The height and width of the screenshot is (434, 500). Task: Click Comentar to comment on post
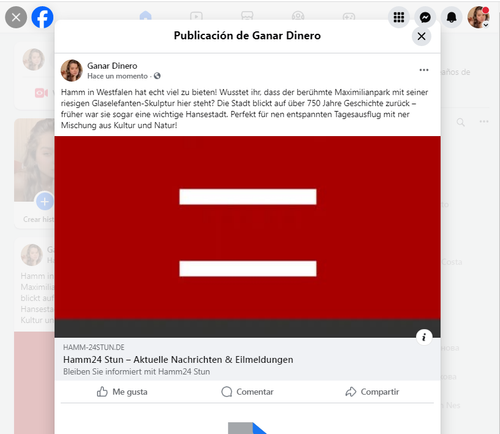(247, 392)
